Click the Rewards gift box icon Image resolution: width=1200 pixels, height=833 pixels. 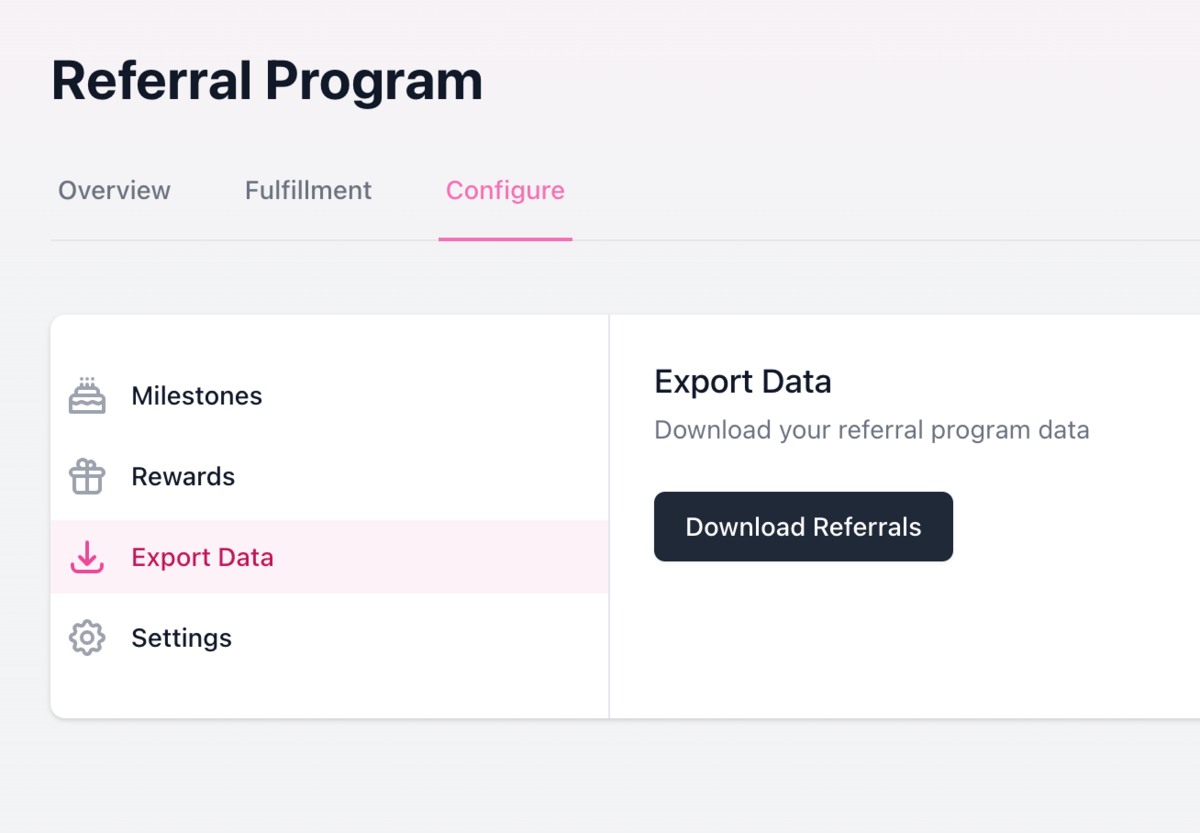(x=87, y=477)
